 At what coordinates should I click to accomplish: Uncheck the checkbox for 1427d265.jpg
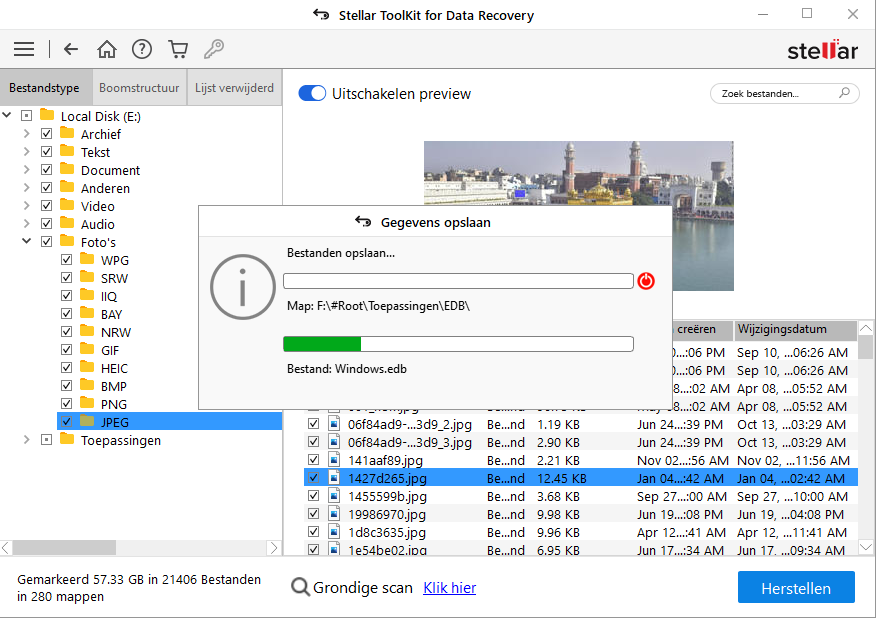pyautogui.click(x=313, y=478)
